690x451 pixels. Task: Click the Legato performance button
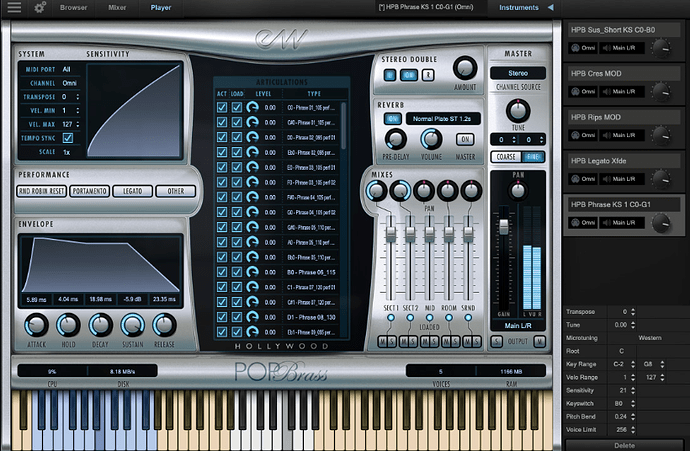pyautogui.click(x=132, y=191)
